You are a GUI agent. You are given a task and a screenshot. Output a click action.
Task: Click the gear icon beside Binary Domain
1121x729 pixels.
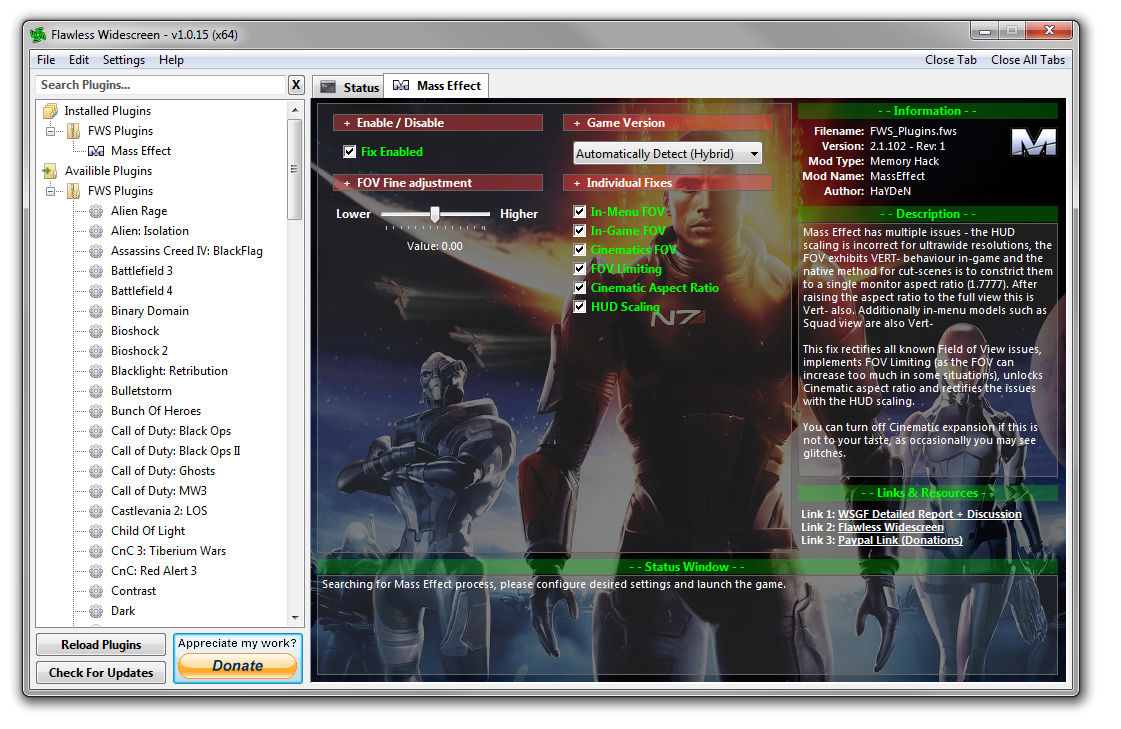click(x=96, y=311)
